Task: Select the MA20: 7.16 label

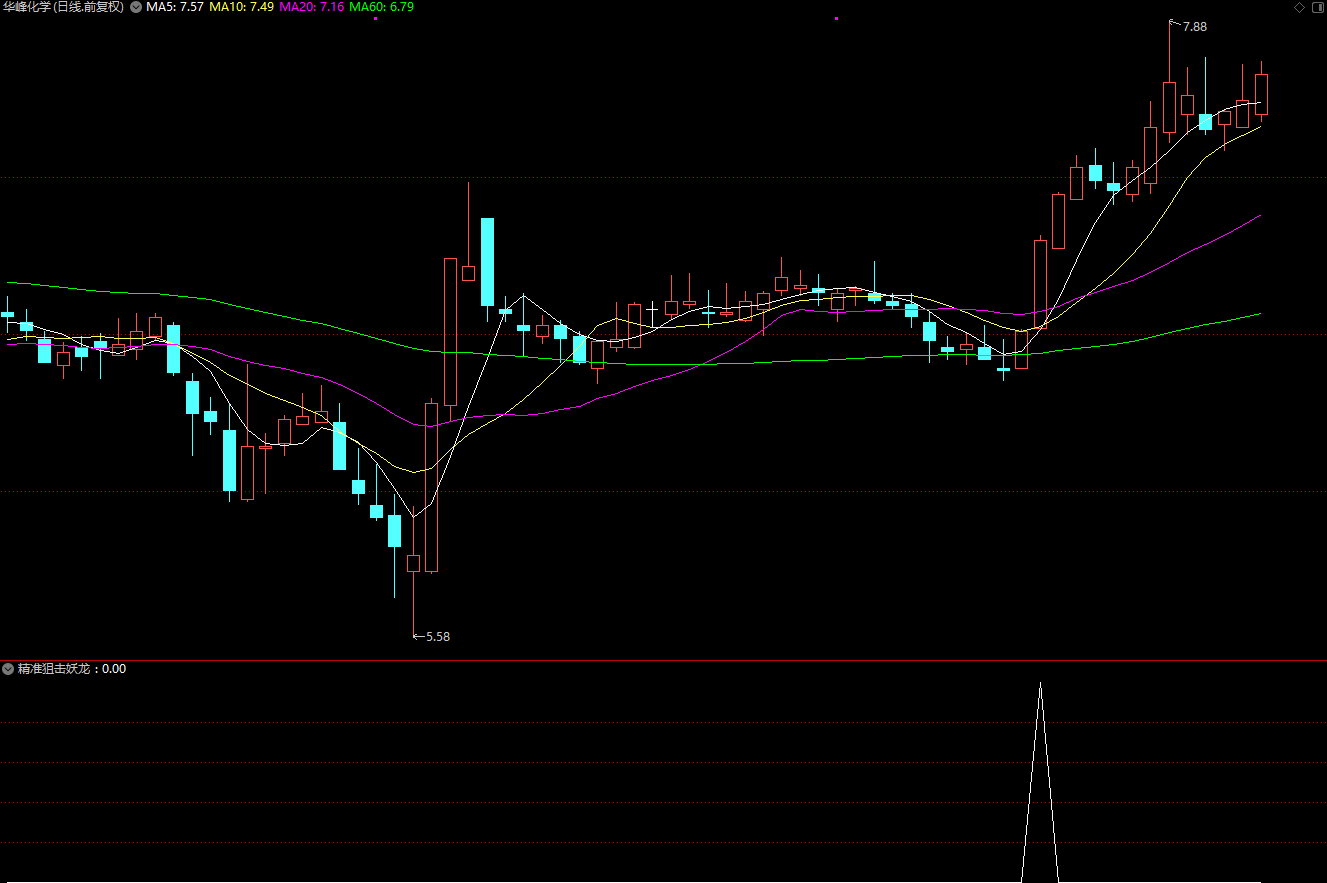Action: pos(311,7)
